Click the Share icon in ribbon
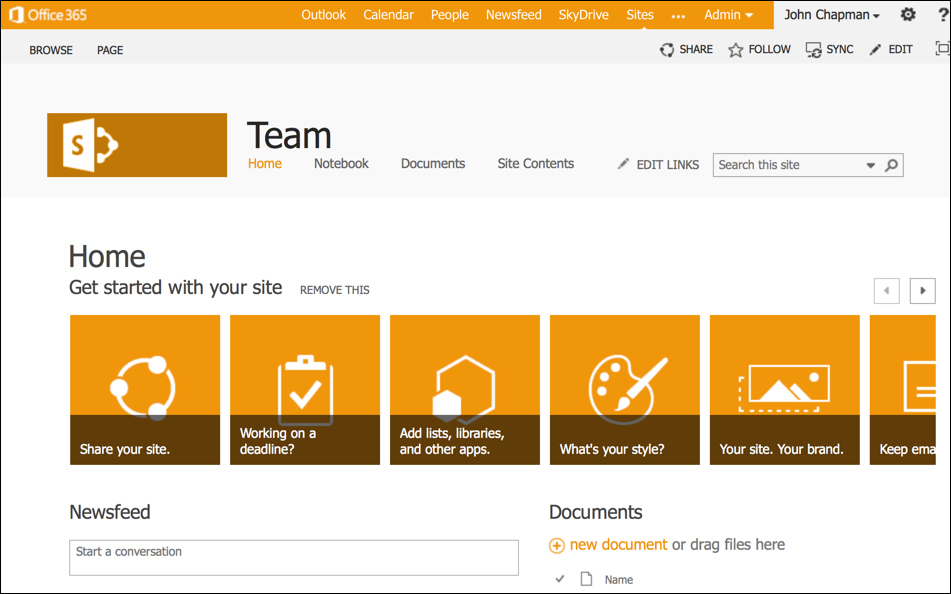This screenshot has width=951, height=594. (x=667, y=50)
